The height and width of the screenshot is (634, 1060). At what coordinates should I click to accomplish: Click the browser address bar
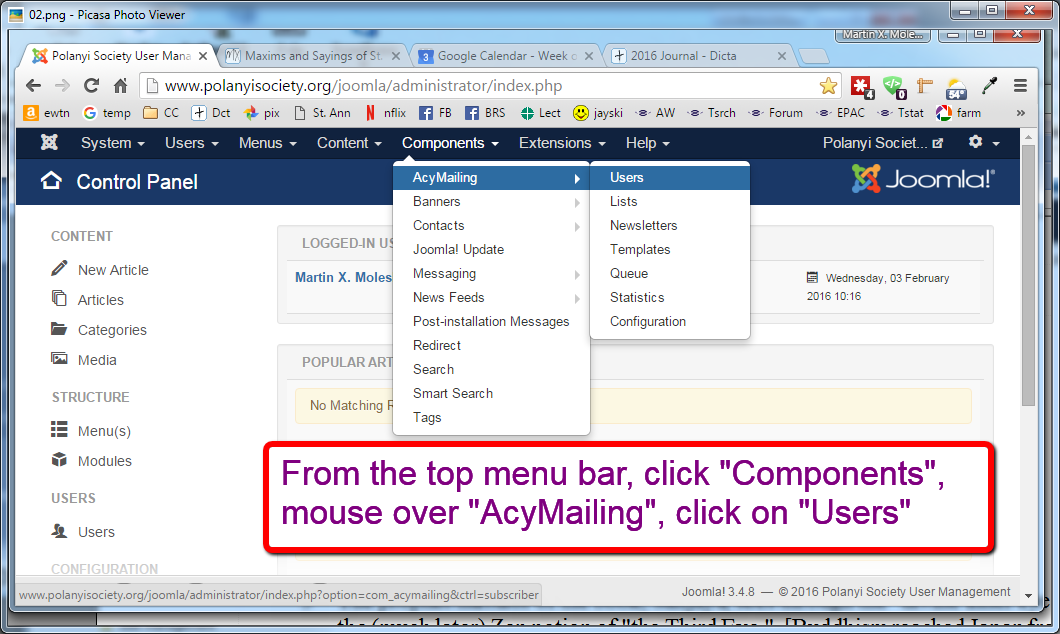tap(480, 86)
